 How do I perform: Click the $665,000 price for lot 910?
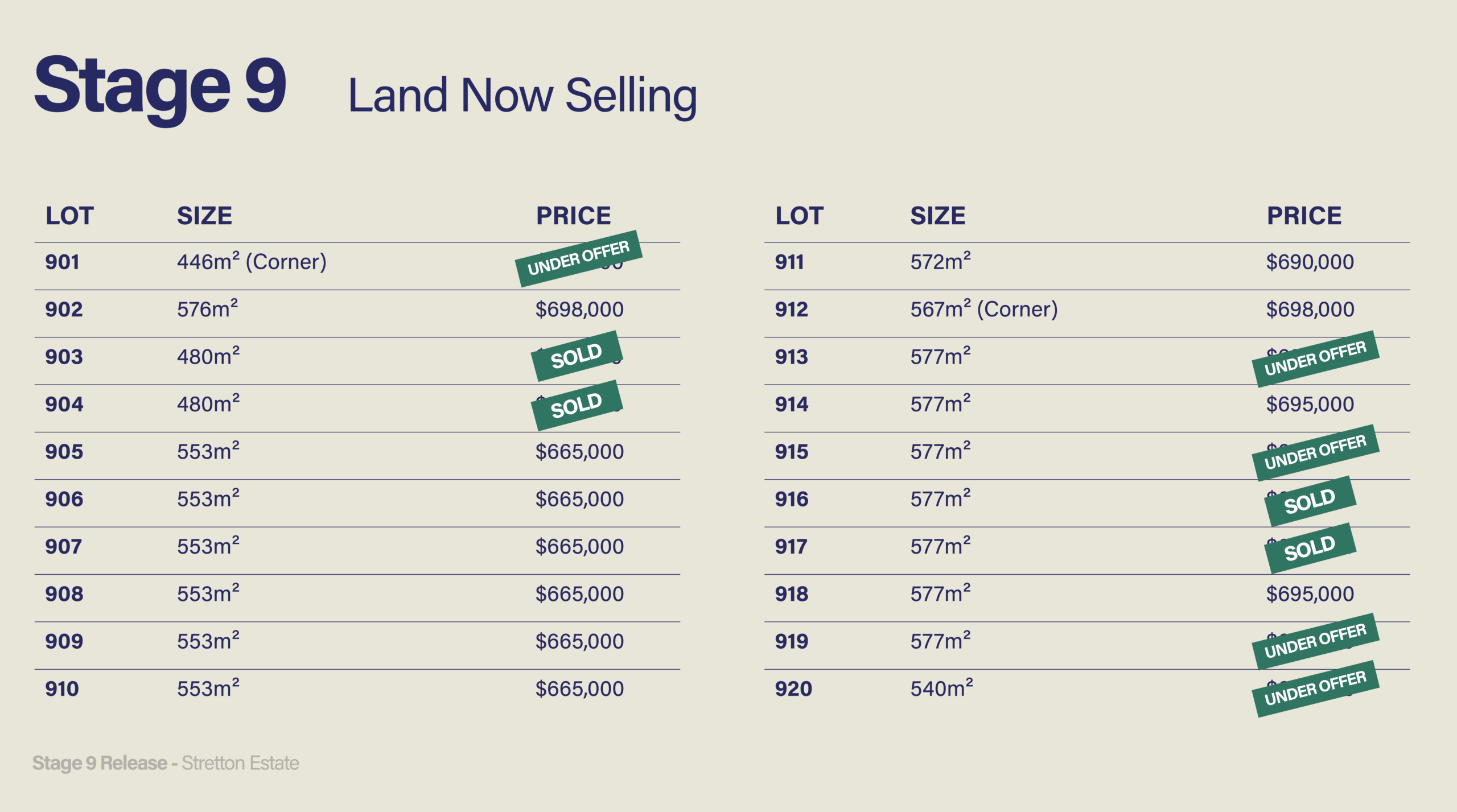tap(579, 689)
